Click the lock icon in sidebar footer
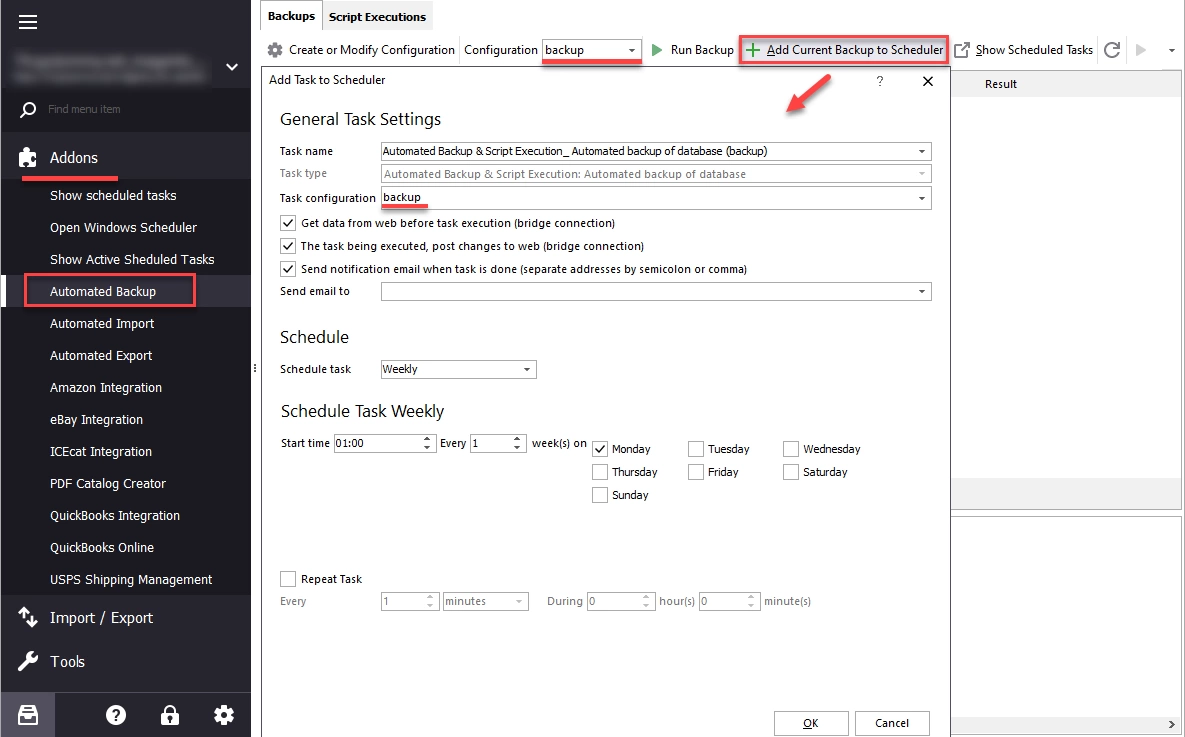The height and width of the screenshot is (737, 1185). pyautogui.click(x=169, y=715)
